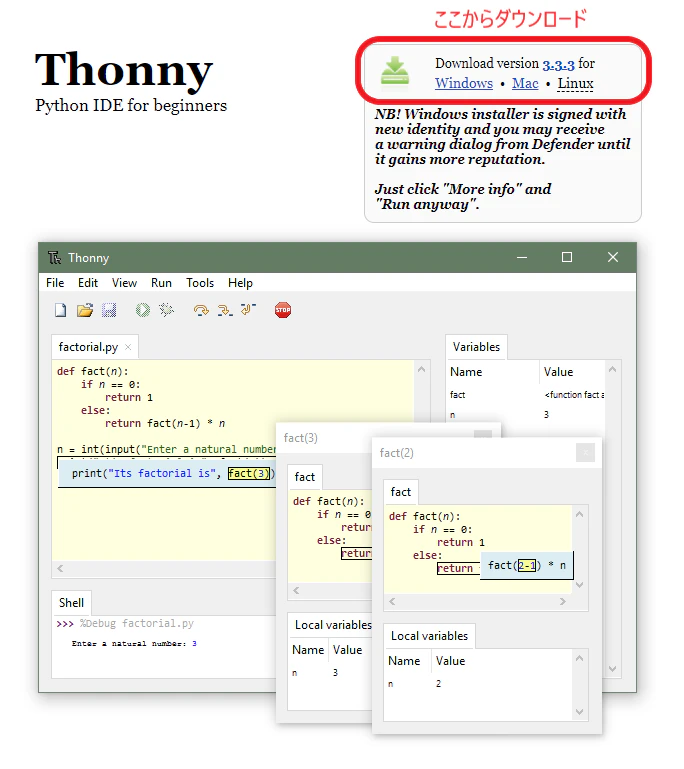Click value 2 in fact(2) local variables
Image resolution: width=684 pixels, height=769 pixels.
[x=439, y=684]
